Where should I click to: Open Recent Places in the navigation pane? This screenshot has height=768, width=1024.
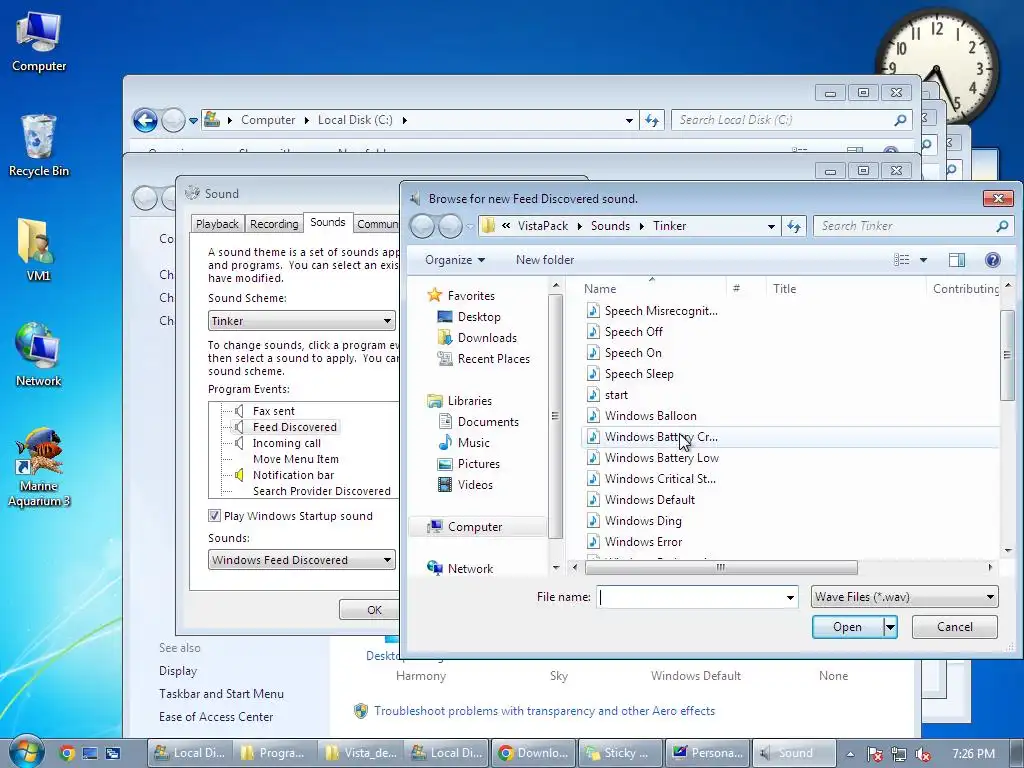(x=493, y=359)
